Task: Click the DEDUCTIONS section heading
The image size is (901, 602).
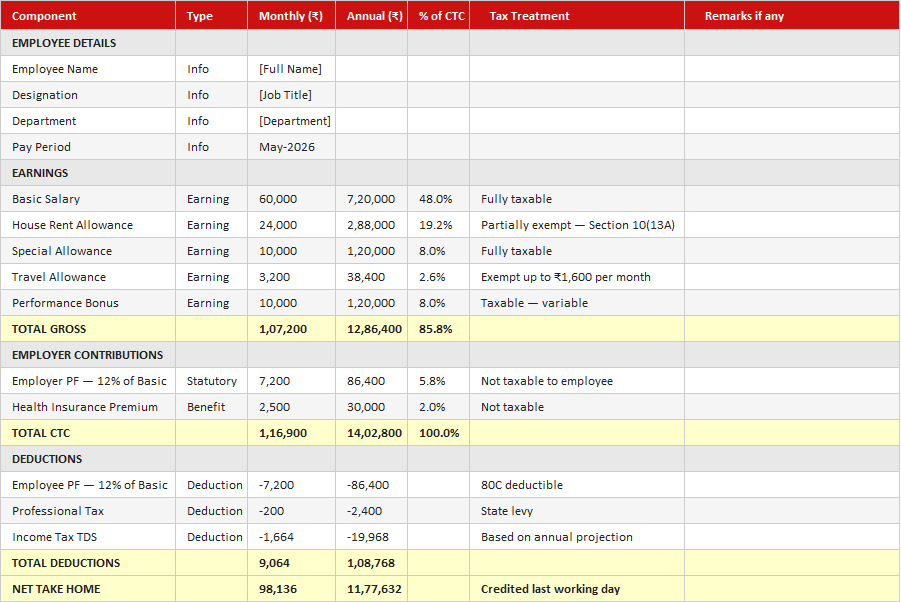Action: click(x=88, y=459)
